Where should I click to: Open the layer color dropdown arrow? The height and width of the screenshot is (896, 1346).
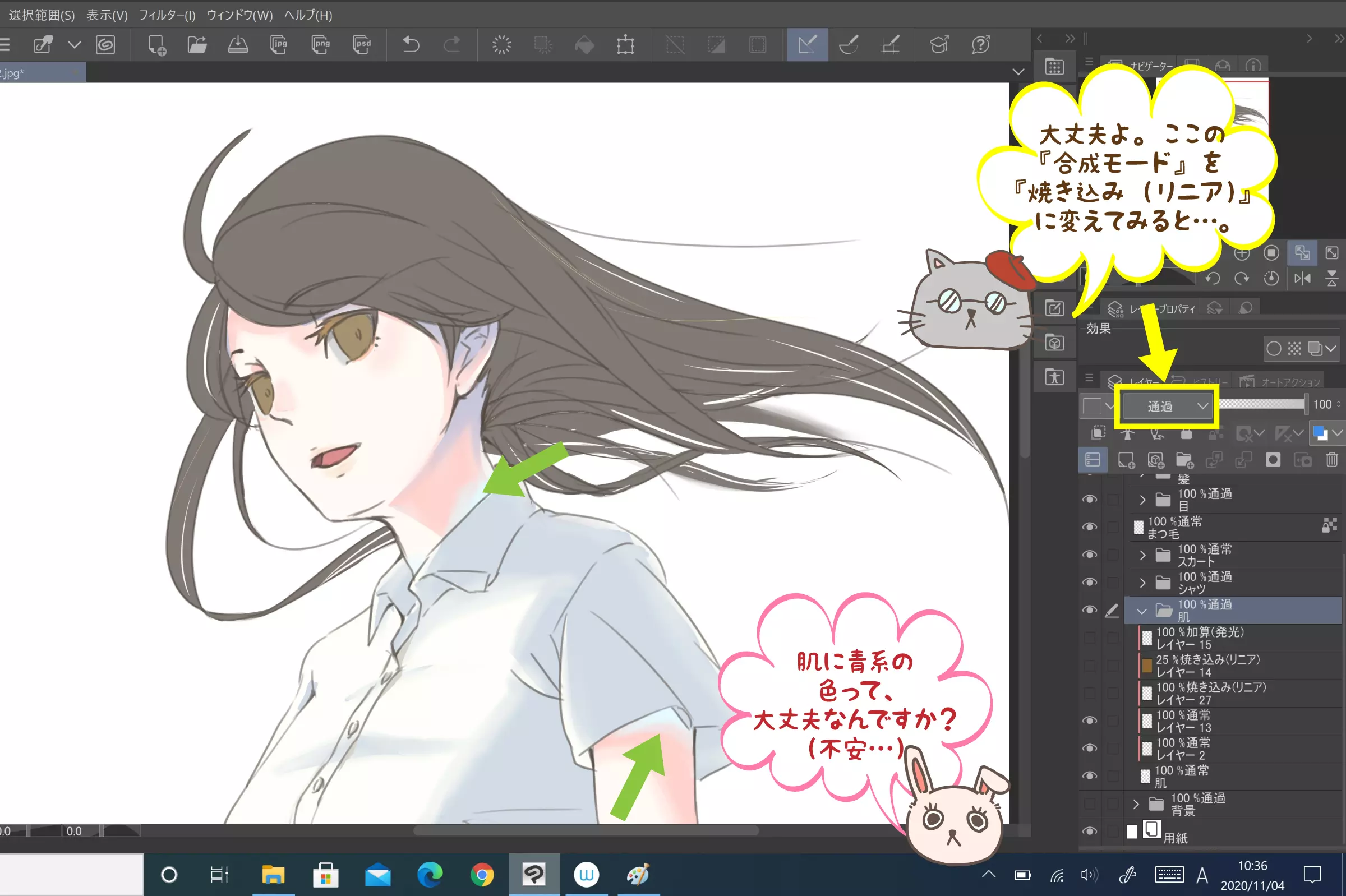1337,434
